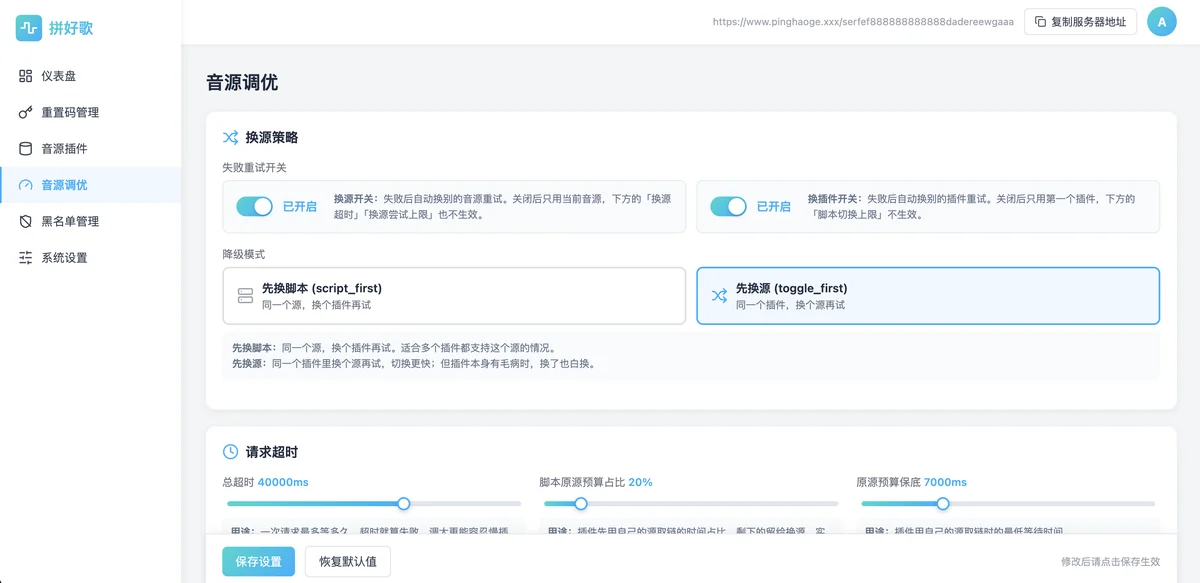
Task: Click the server URL text
Action: pos(863,21)
